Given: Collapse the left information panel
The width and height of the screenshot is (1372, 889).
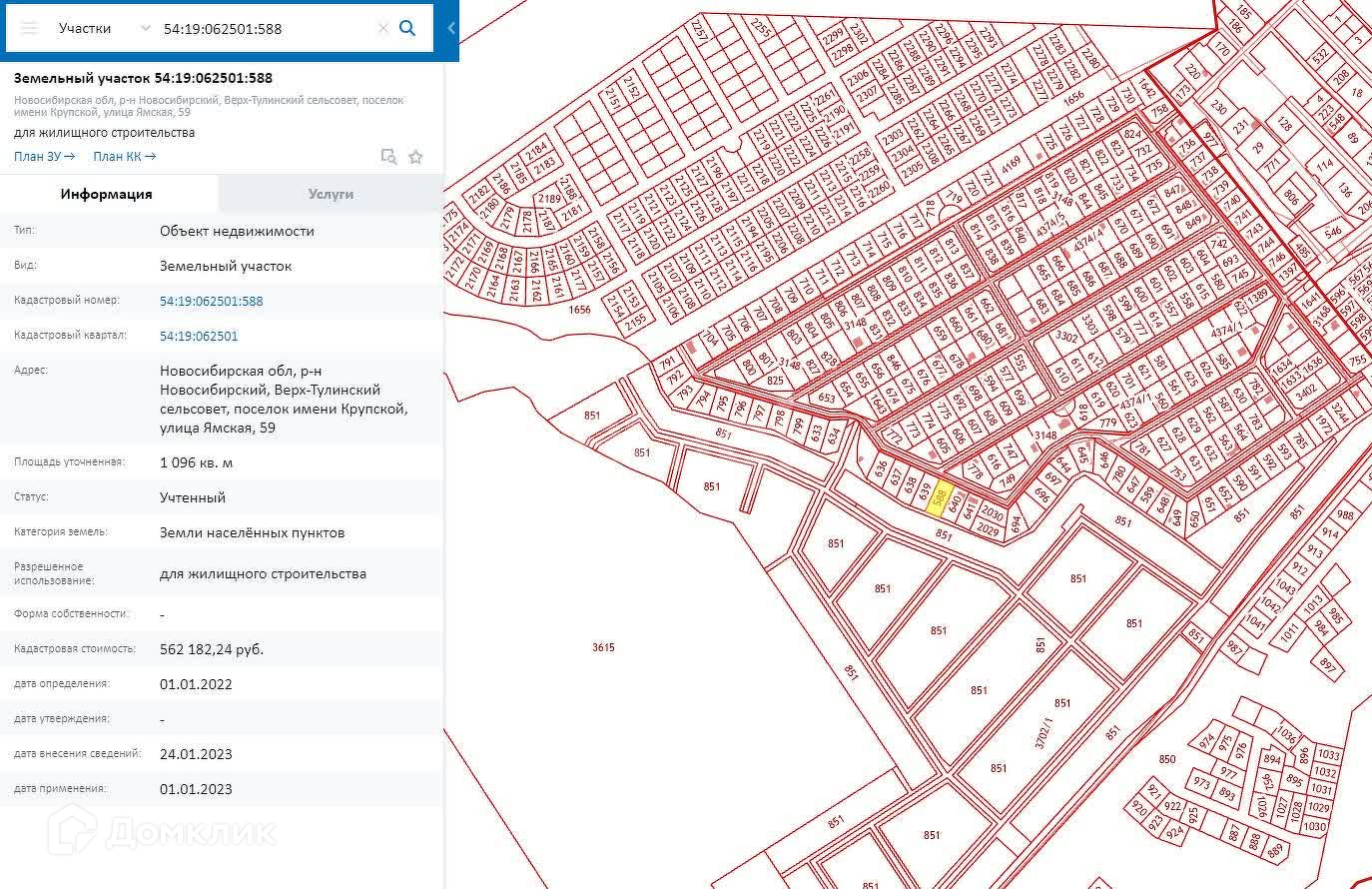Looking at the screenshot, I should [451, 28].
